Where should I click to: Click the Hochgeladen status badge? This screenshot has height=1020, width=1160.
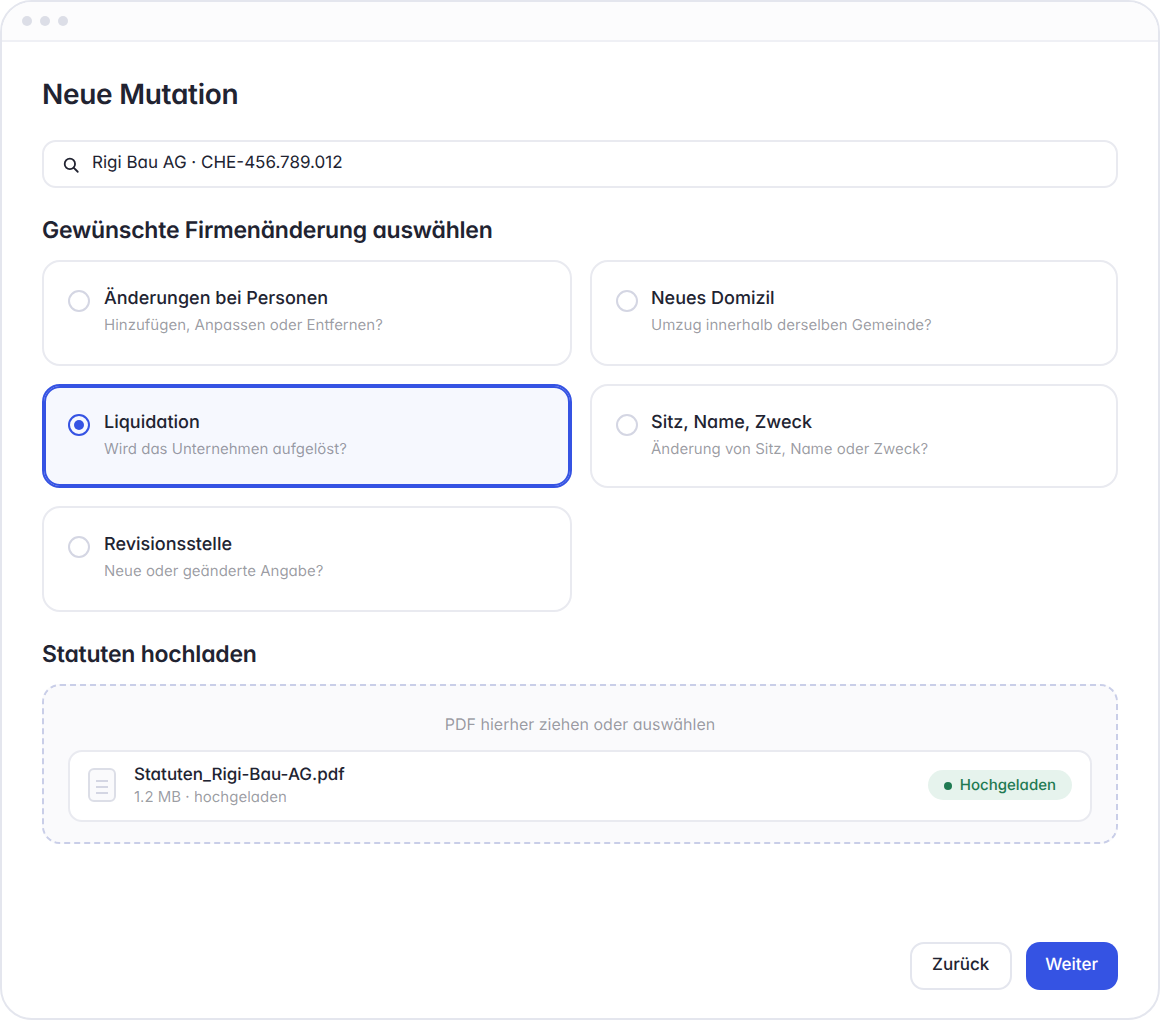(x=999, y=785)
